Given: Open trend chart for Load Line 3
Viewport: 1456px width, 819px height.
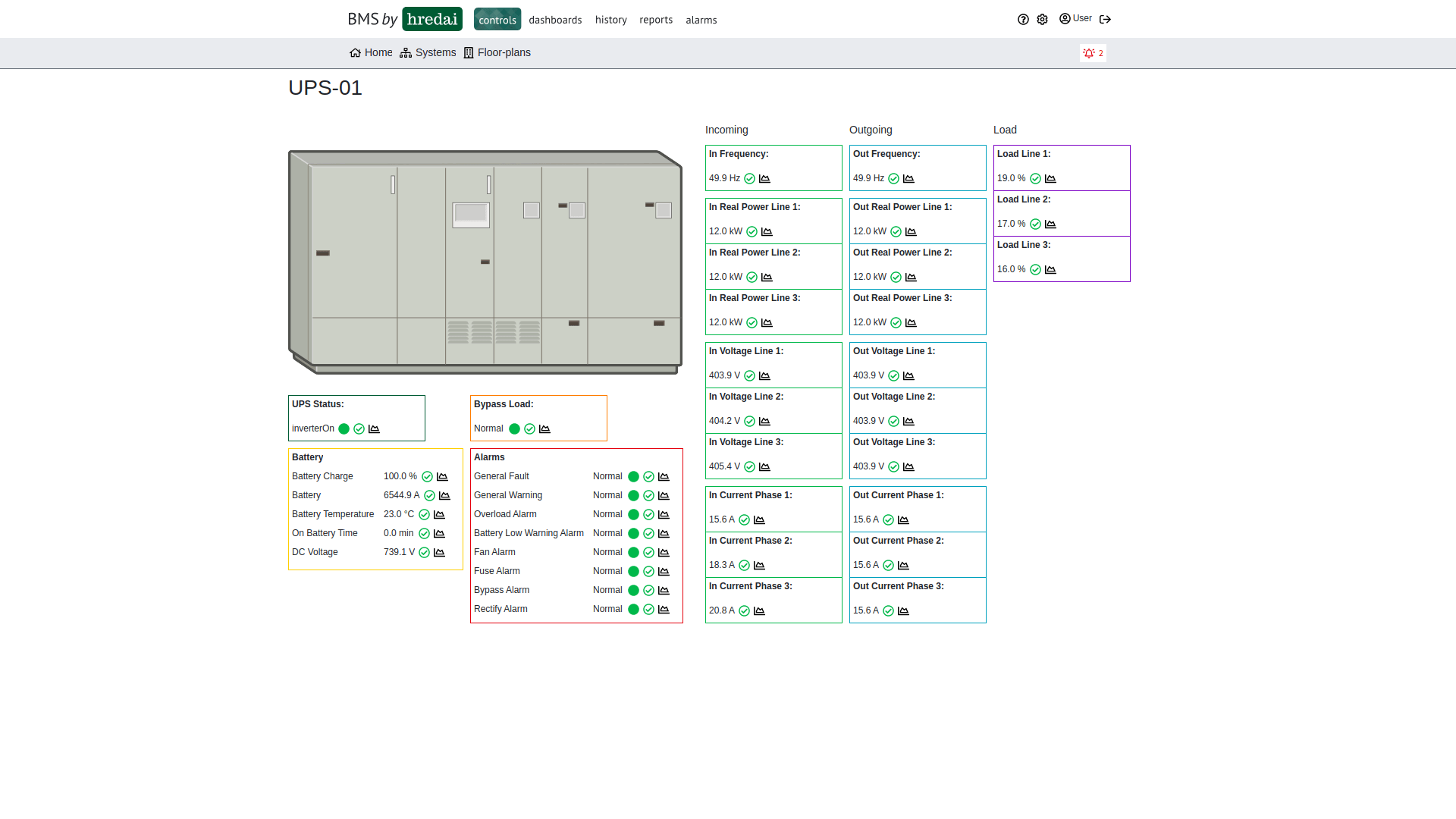Looking at the screenshot, I should (1050, 270).
